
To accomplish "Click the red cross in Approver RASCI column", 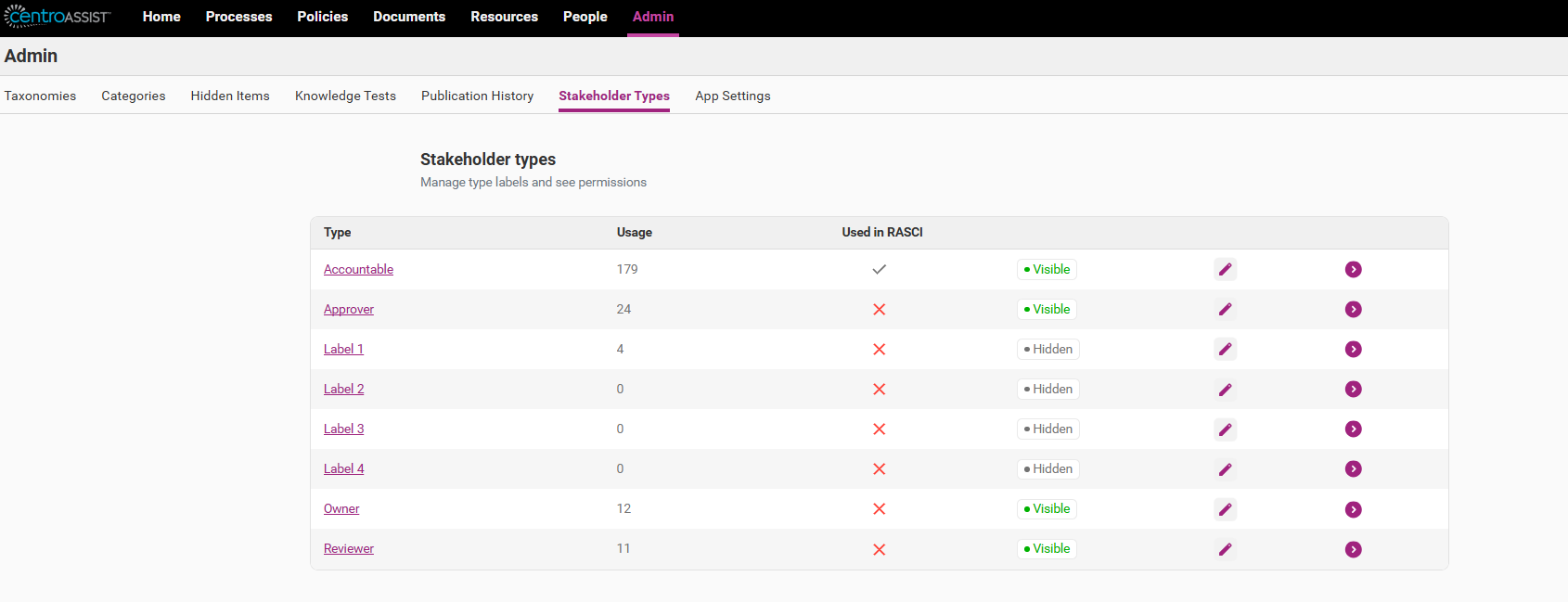I will [x=879, y=309].
